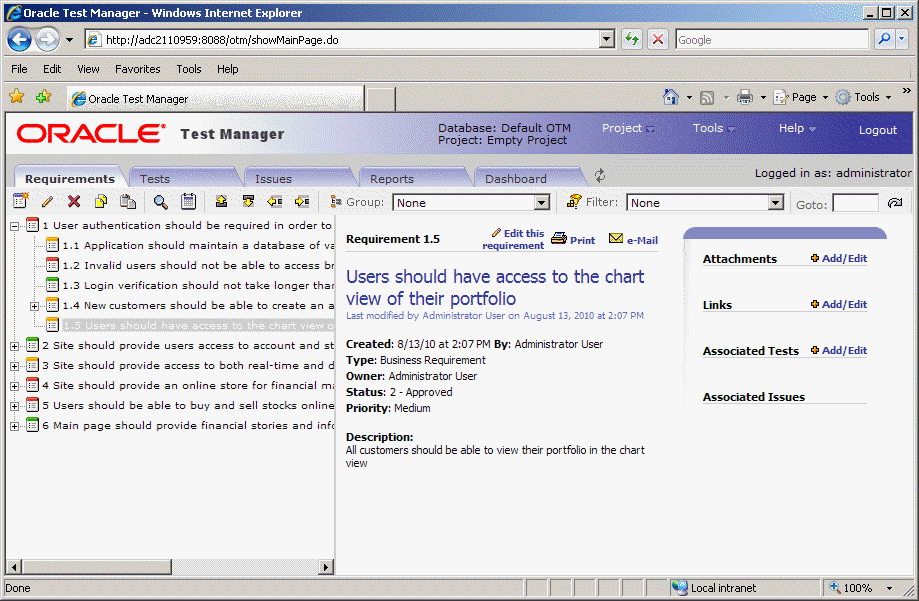
Task: Select requirement 1.1 Application should maintain
Action: 198,246
